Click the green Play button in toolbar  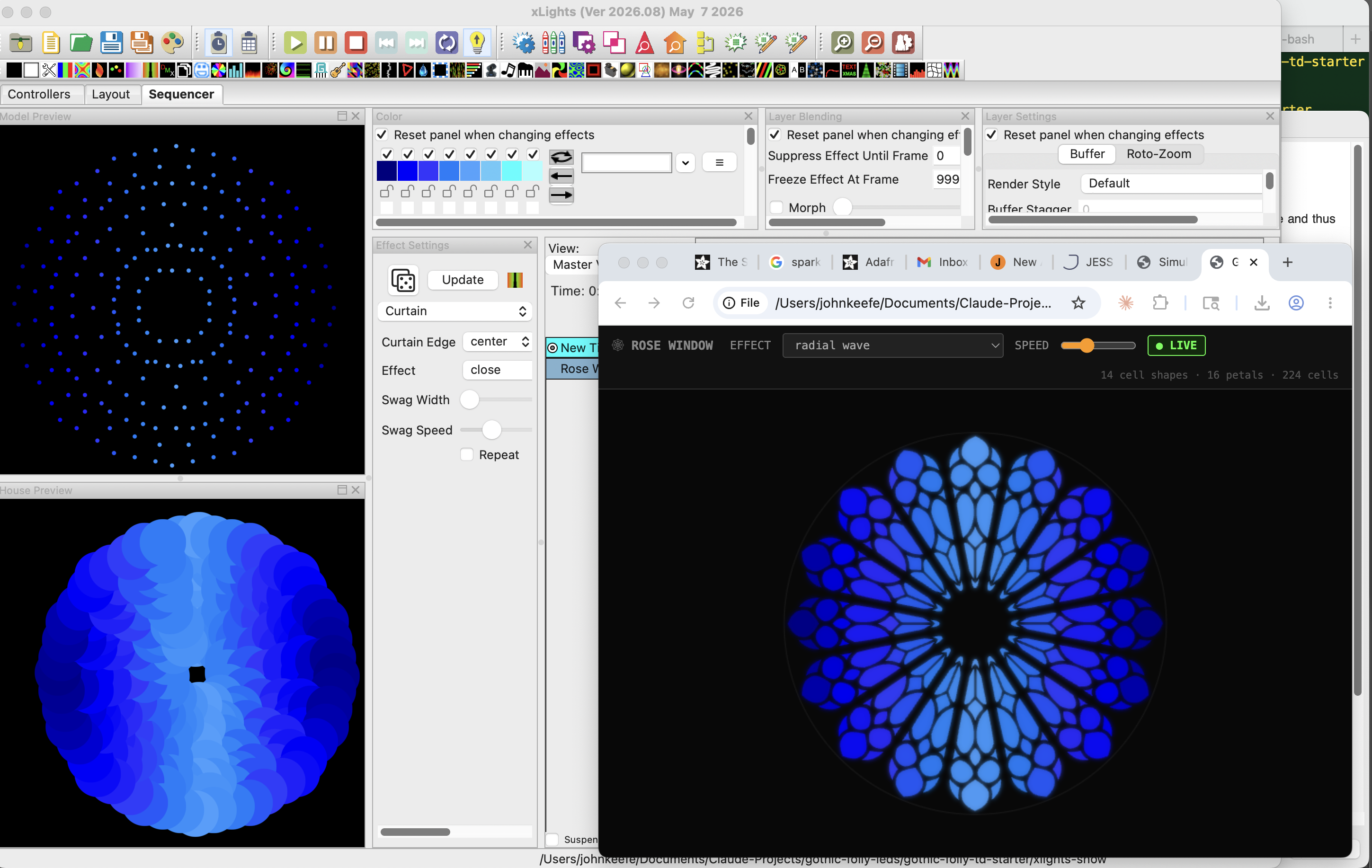295,43
